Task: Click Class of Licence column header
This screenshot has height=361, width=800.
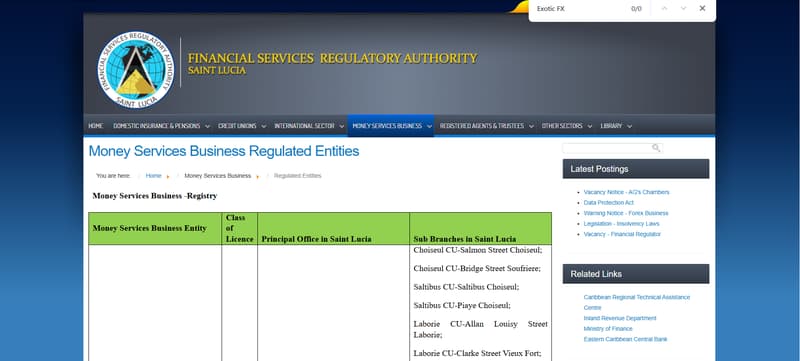Action: pos(239,228)
